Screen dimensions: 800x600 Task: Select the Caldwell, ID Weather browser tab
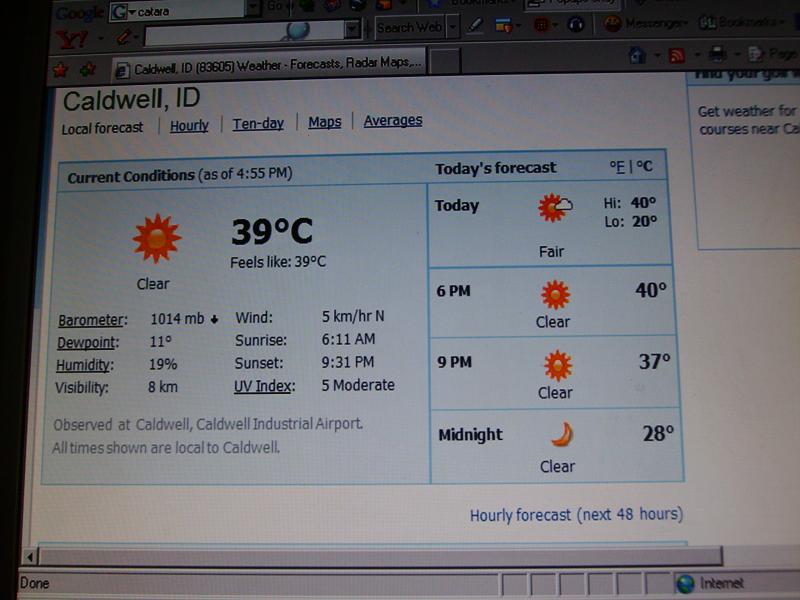tap(268, 68)
